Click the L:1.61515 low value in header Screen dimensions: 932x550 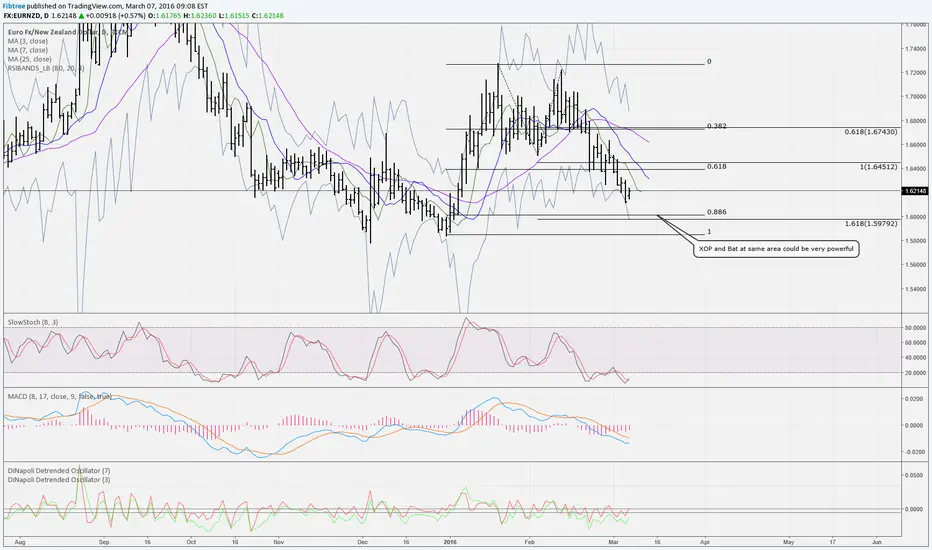tap(234, 14)
